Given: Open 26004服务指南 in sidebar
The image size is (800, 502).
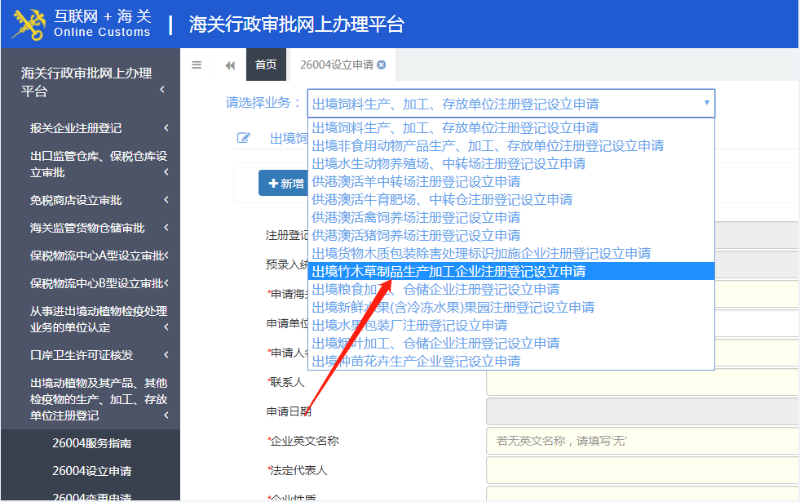Looking at the screenshot, I should 91,443.
